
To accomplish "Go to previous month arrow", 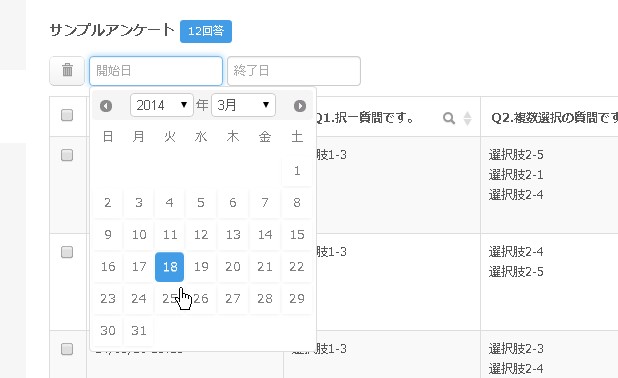I will [x=106, y=106].
